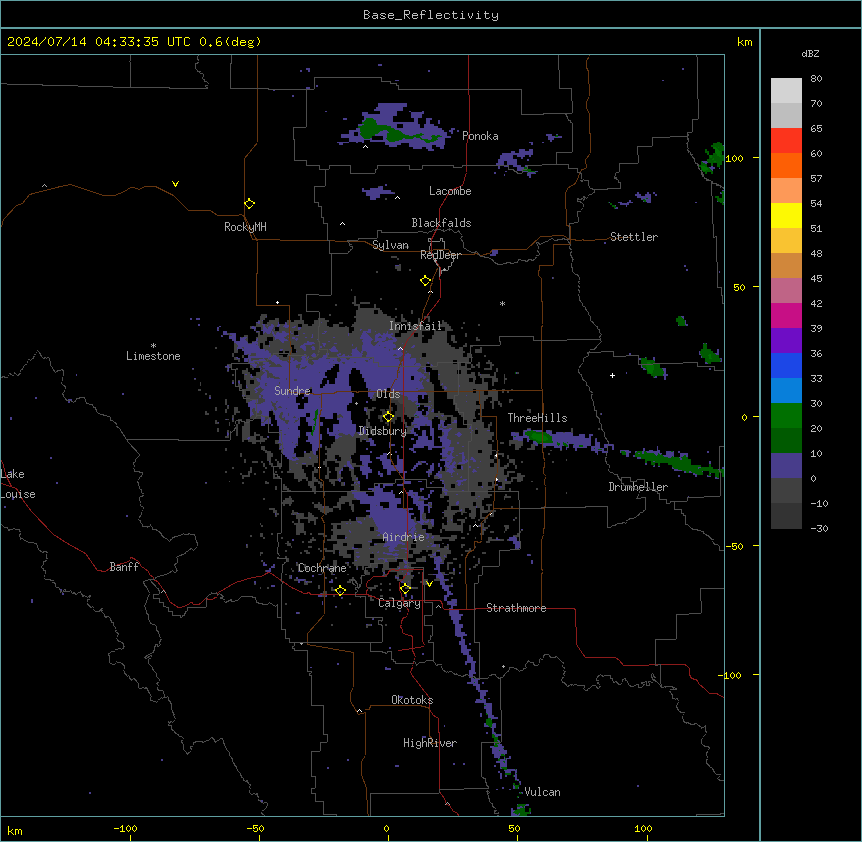Image resolution: width=862 pixels, height=842 pixels.
Task: Pick the dark green 10-20 dBZ swatch
Action: pyautogui.click(x=786, y=441)
